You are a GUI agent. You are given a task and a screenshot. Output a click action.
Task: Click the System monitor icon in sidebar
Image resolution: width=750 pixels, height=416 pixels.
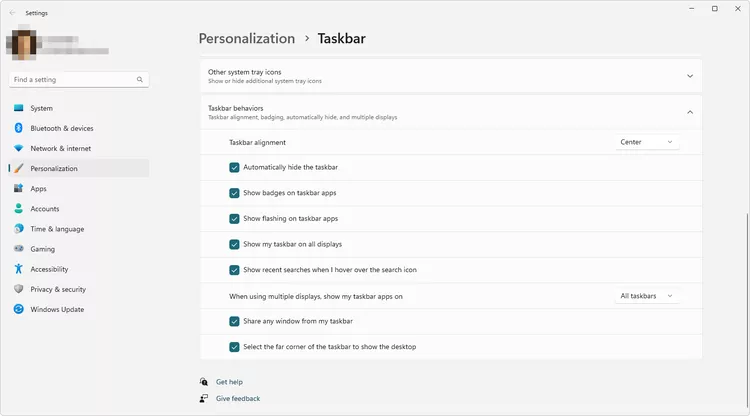tap(19, 108)
